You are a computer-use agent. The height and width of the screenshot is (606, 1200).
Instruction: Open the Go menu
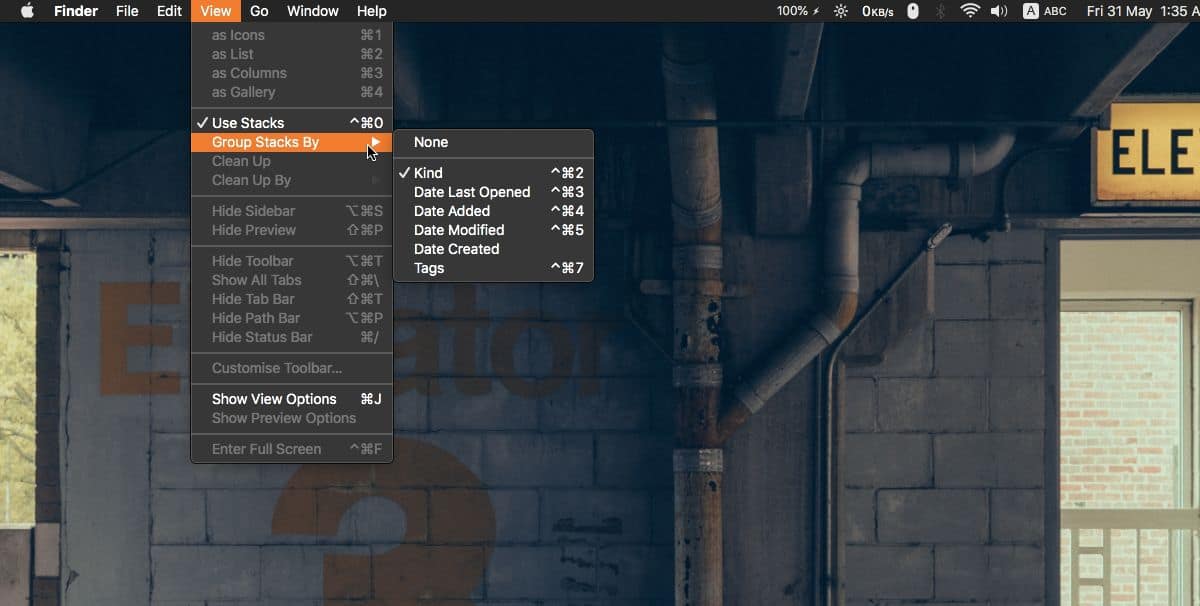click(259, 11)
